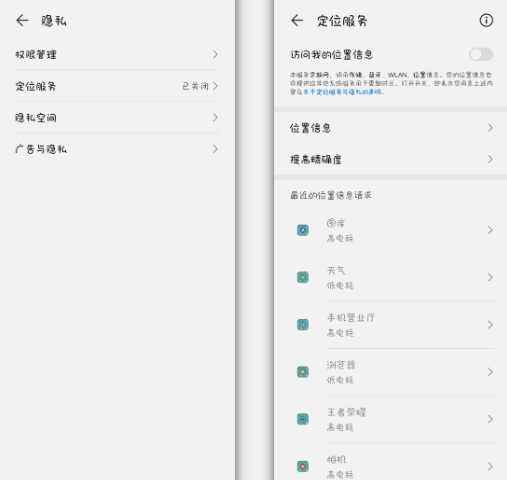
Task: Select the 图库 高电耗 list row
Action: [391, 230]
